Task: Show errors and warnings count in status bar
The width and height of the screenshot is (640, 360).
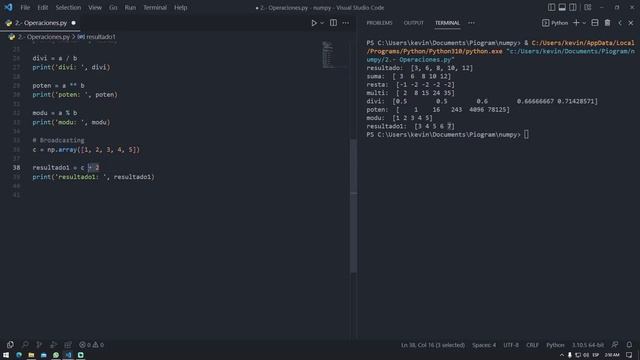Action: point(91,345)
